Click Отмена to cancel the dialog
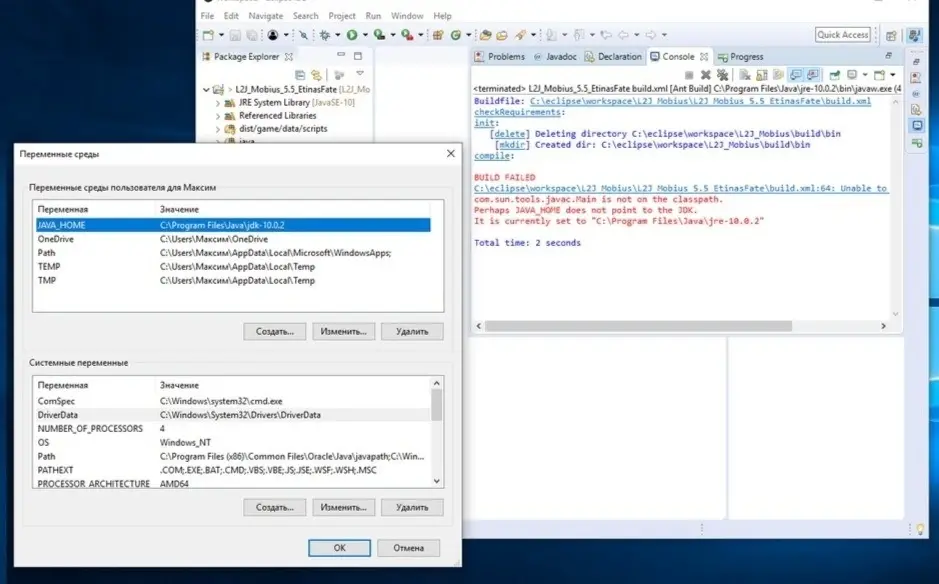Viewport: 939px width, 584px height. (x=408, y=547)
